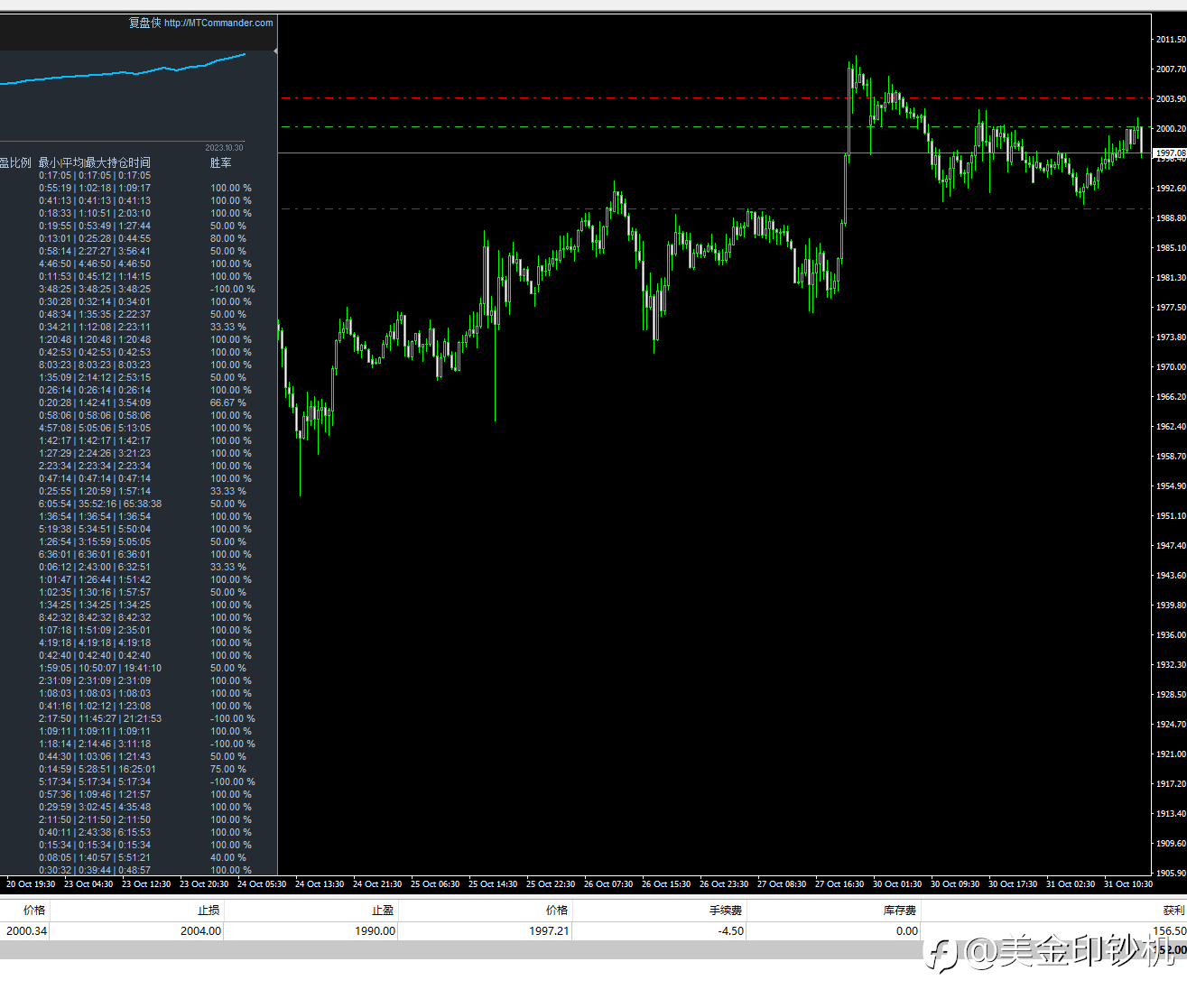Screen dimensions: 1187x1008
Task: Select the commission cell -4.50
Action: [x=730, y=930]
